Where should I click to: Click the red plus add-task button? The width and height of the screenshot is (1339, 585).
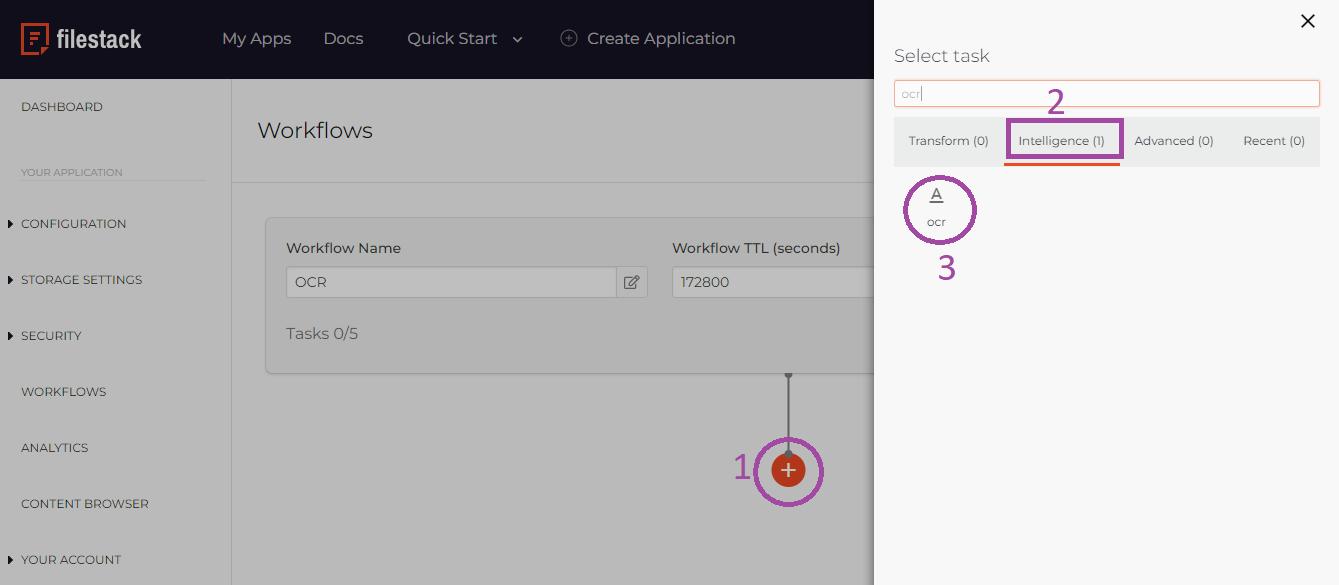[x=788, y=470]
